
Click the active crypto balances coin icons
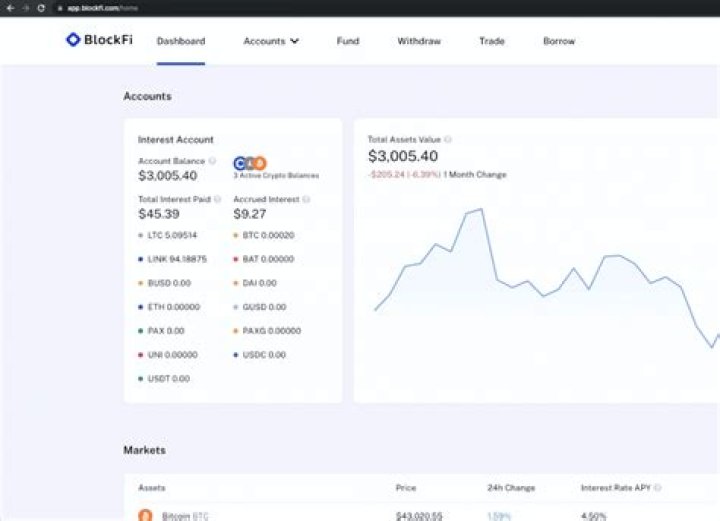(x=250, y=163)
